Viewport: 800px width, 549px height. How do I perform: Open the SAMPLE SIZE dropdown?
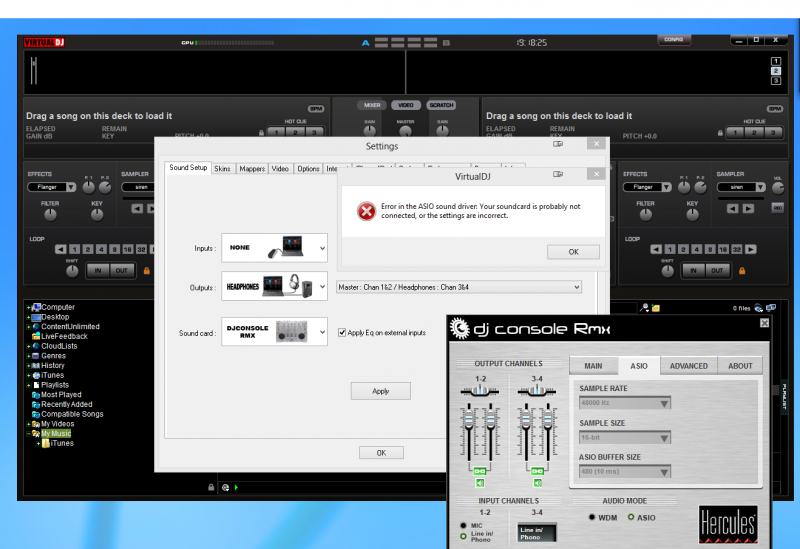(x=625, y=438)
